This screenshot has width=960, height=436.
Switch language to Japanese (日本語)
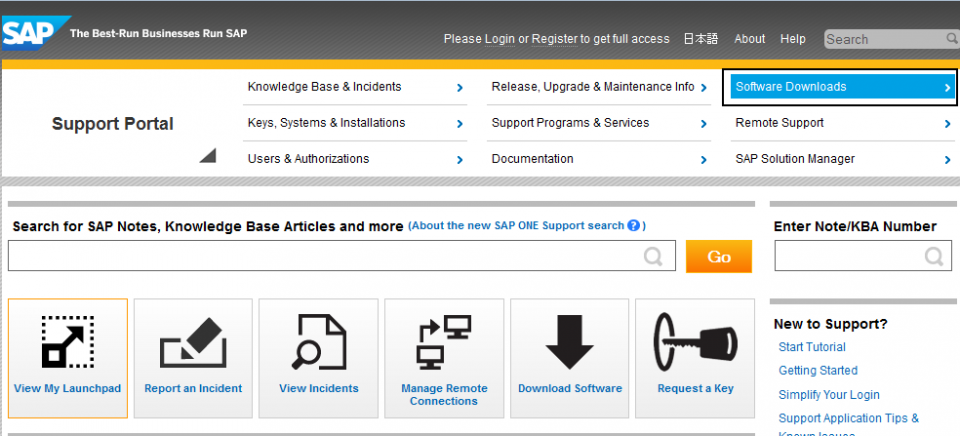tap(700, 39)
